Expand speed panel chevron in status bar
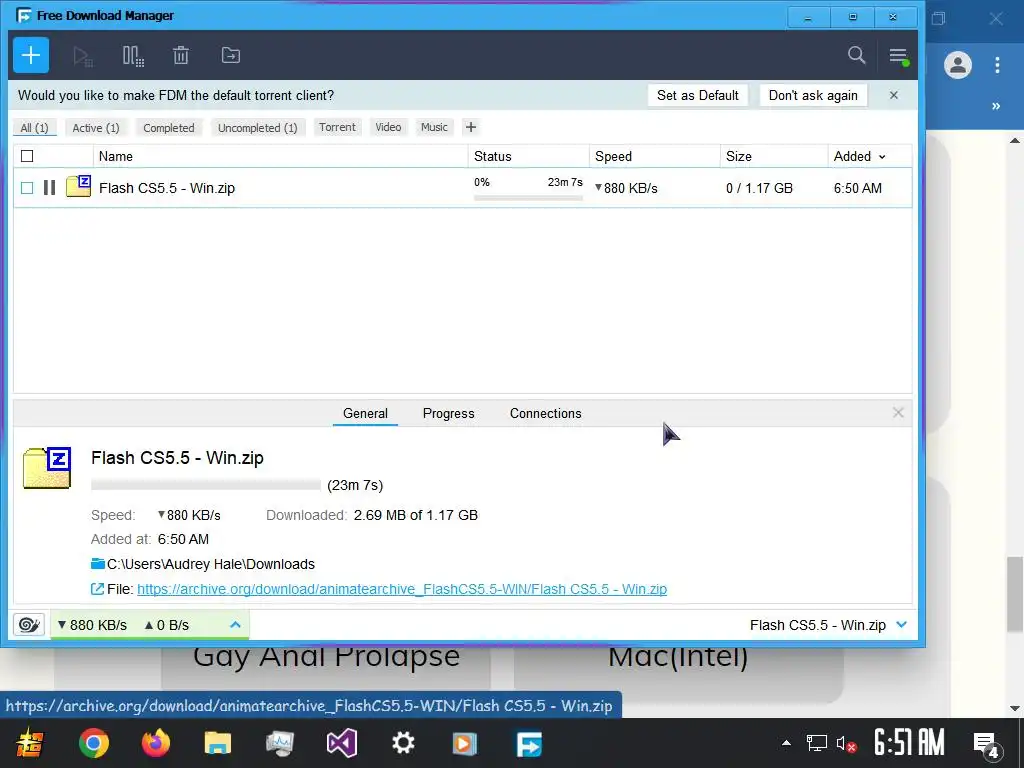This screenshot has height=768, width=1024. click(235, 625)
